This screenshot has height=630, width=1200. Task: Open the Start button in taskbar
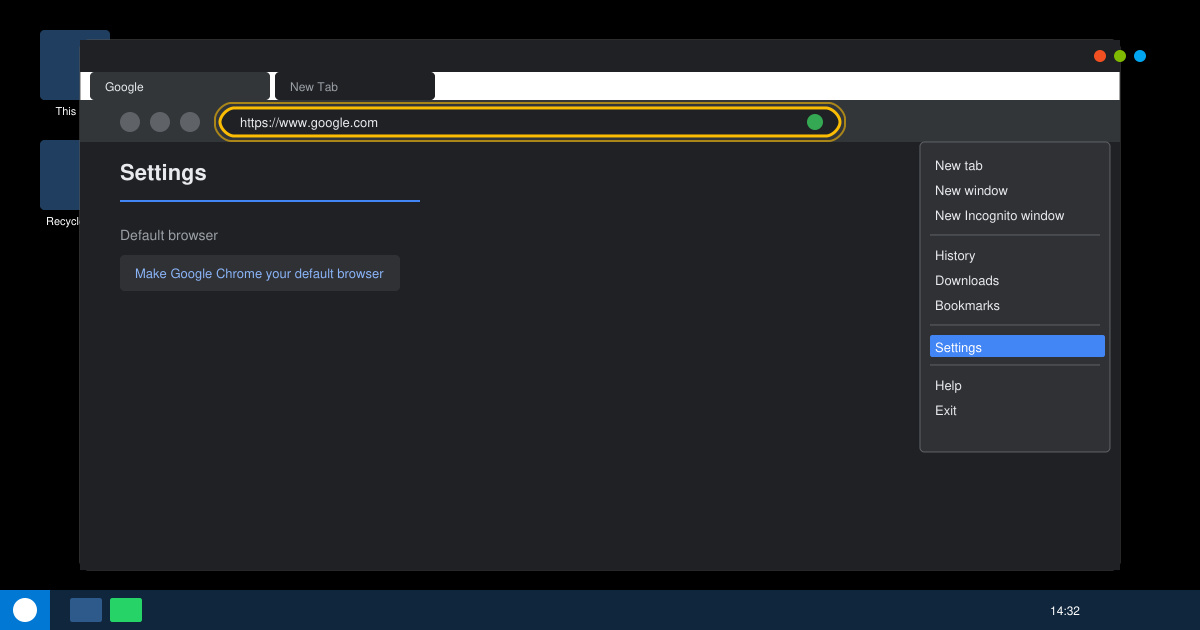tap(25, 610)
